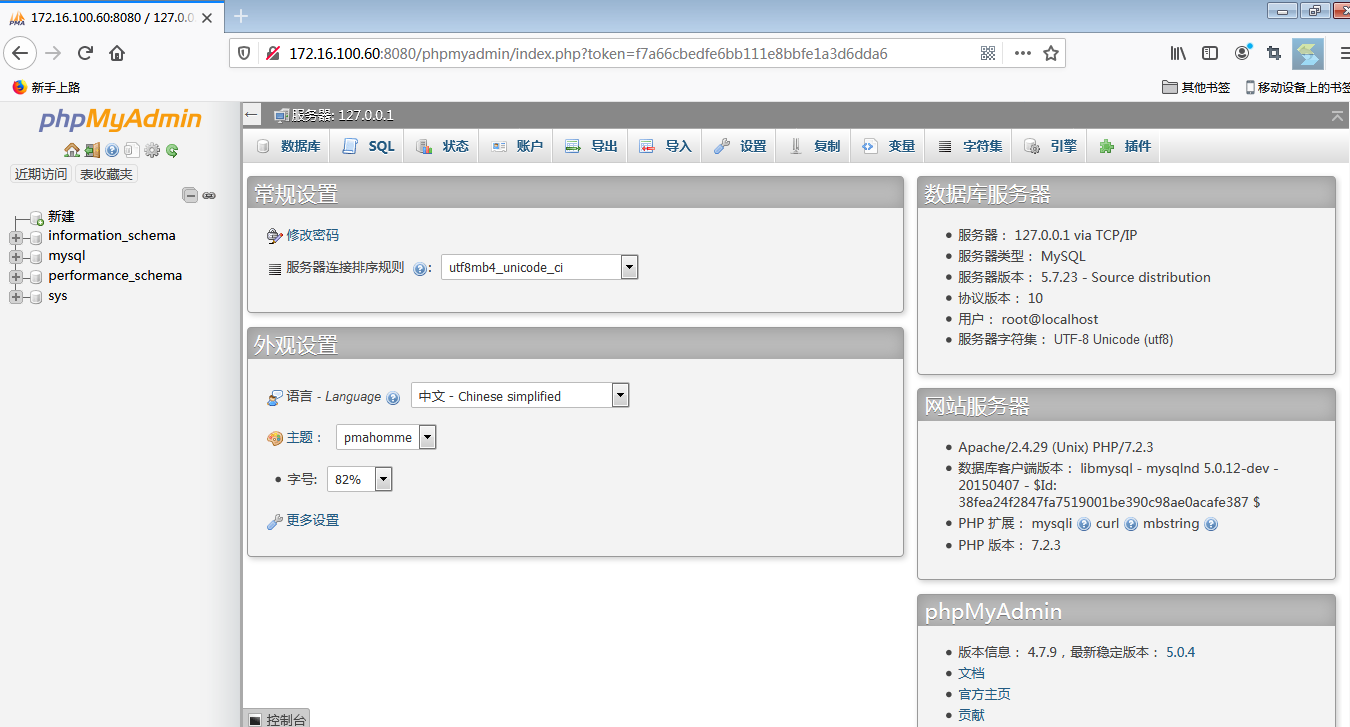The width and height of the screenshot is (1350, 727).
Task: Open the 官方主页 link
Action: (x=984, y=694)
